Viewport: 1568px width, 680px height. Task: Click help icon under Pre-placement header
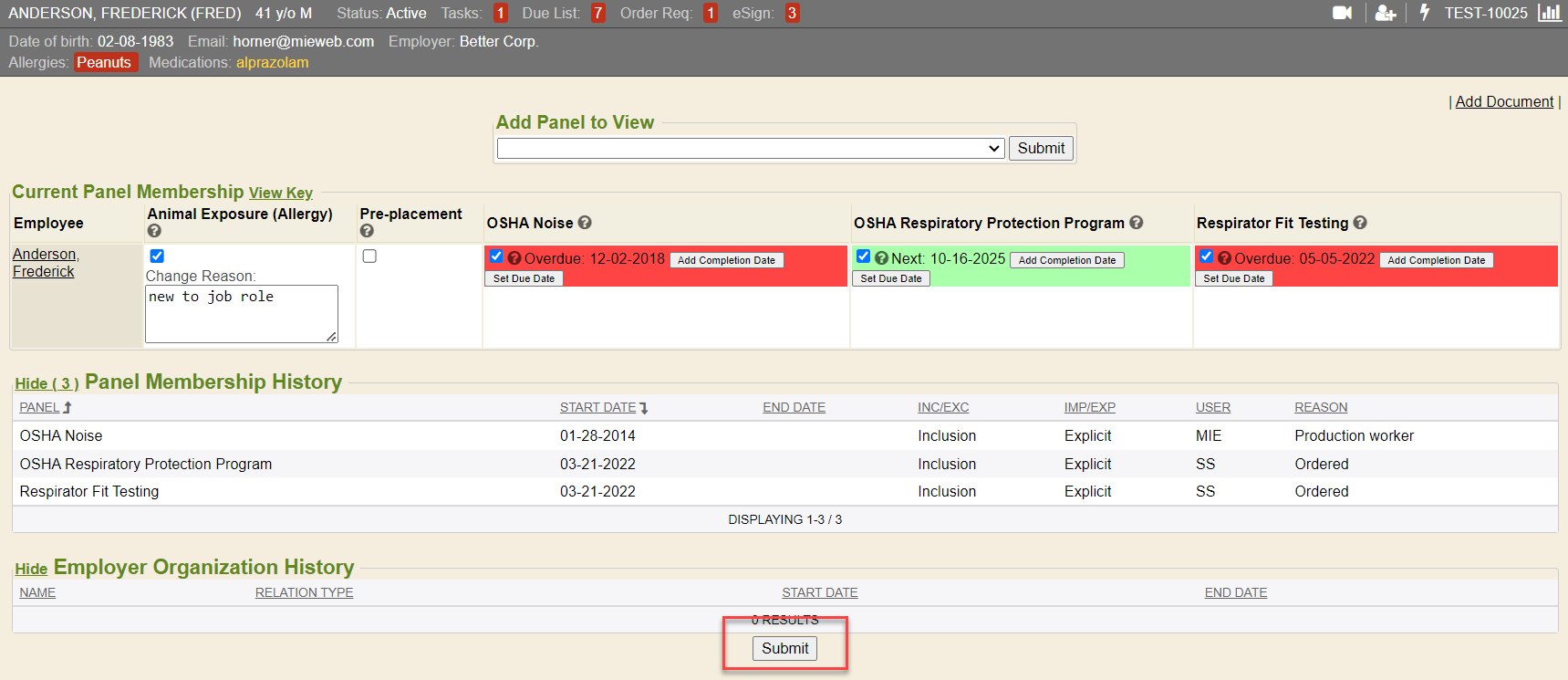click(367, 231)
